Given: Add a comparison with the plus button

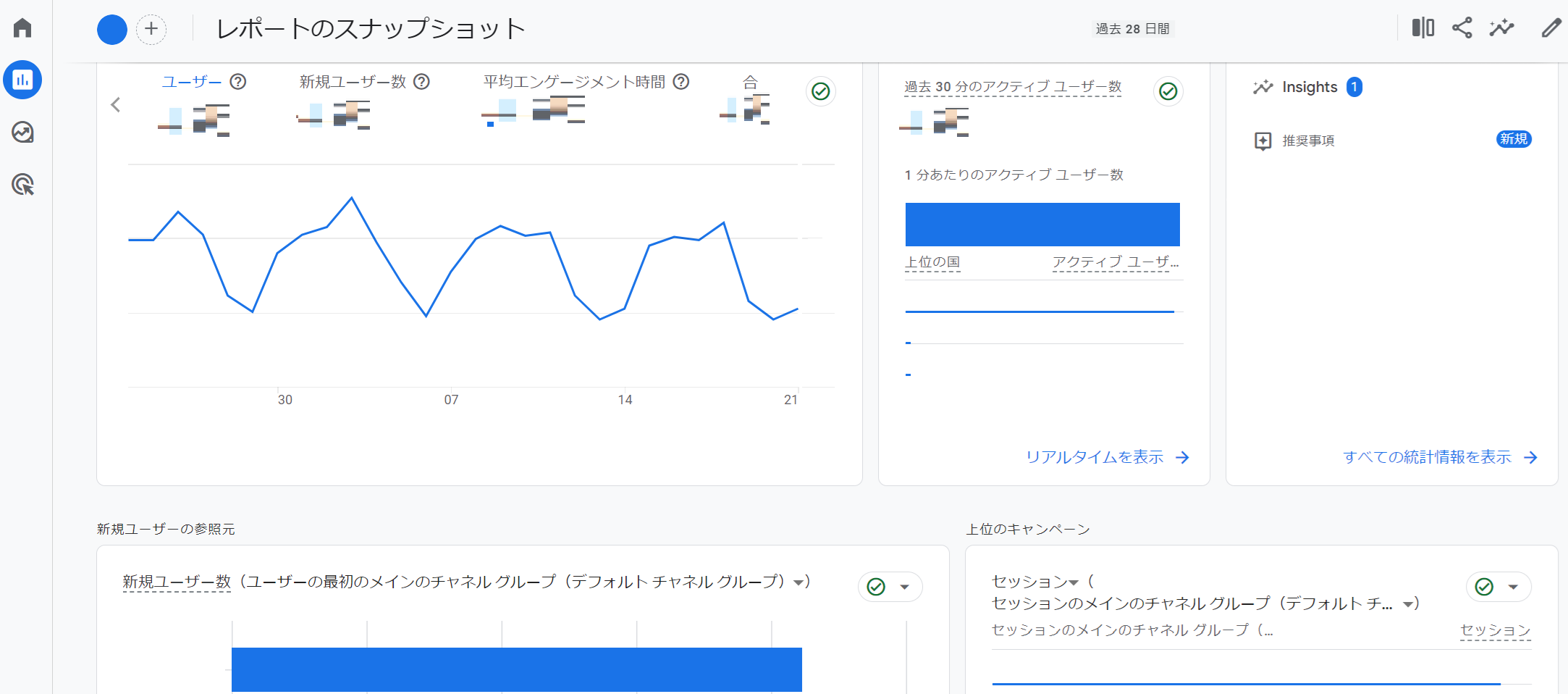Looking at the screenshot, I should click(151, 30).
